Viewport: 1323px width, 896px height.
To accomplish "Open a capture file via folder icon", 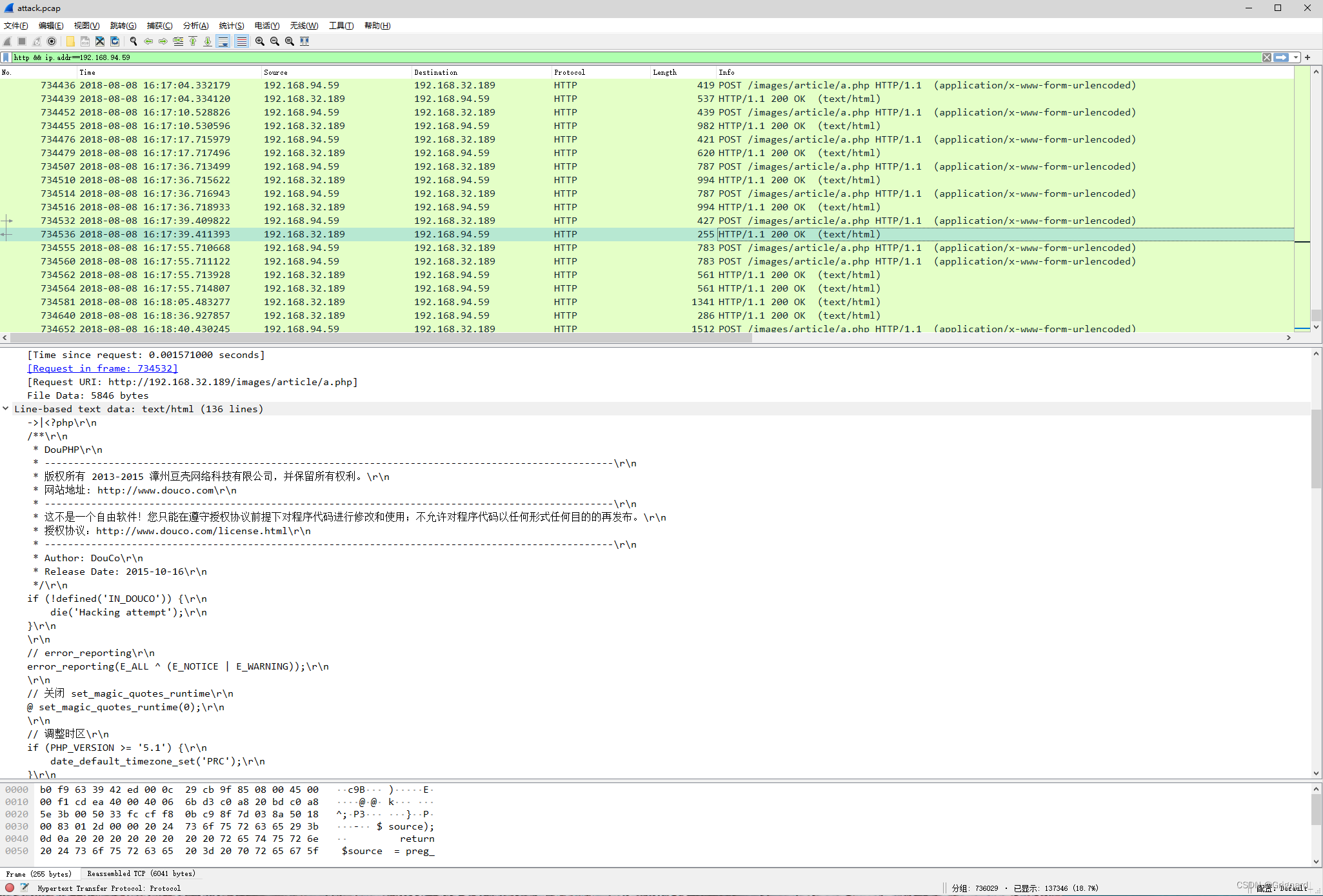I will click(x=70, y=41).
